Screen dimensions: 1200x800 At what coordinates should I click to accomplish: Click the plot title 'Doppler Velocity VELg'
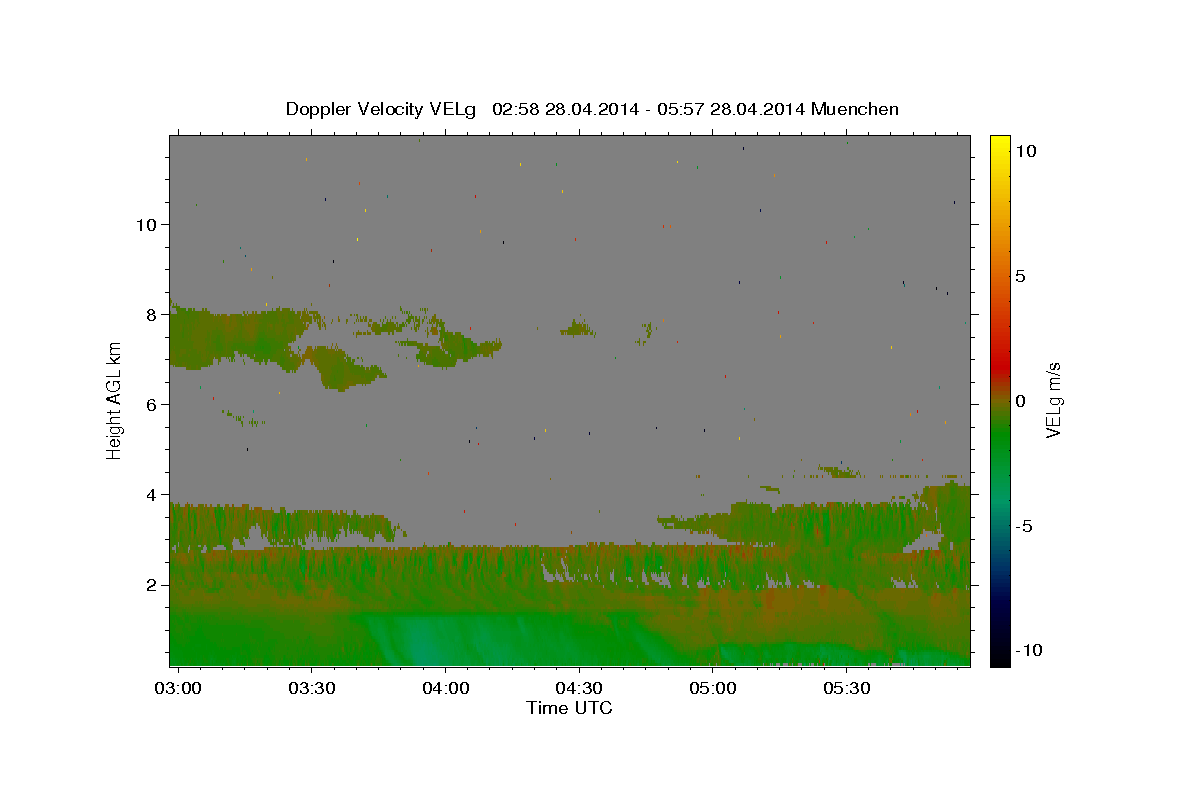(x=381, y=110)
